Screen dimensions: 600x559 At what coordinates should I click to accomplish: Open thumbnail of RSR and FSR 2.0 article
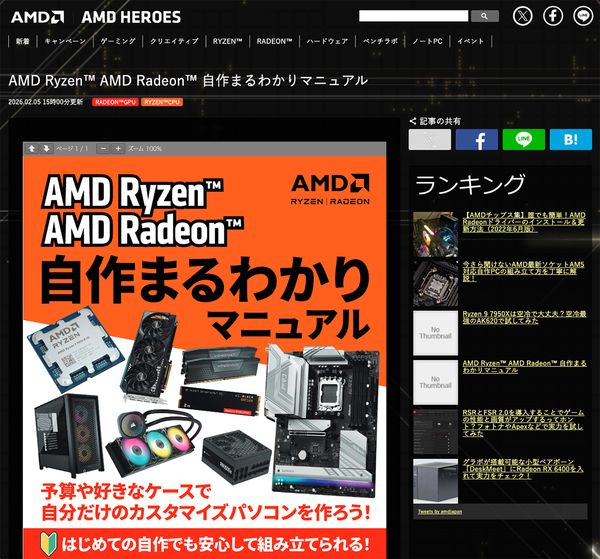click(x=435, y=432)
